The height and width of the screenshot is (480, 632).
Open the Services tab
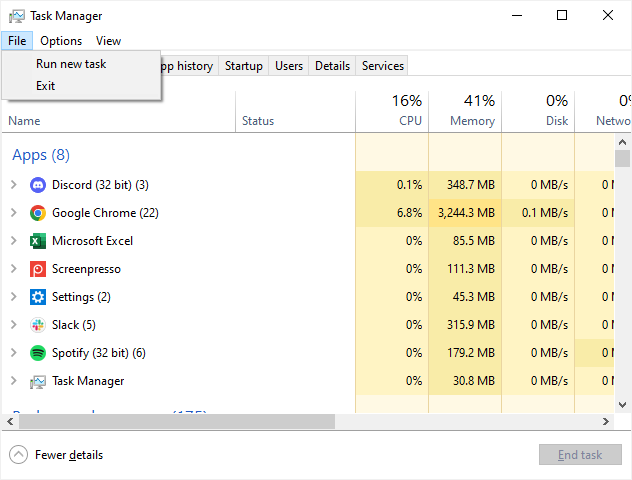point(383,66)
